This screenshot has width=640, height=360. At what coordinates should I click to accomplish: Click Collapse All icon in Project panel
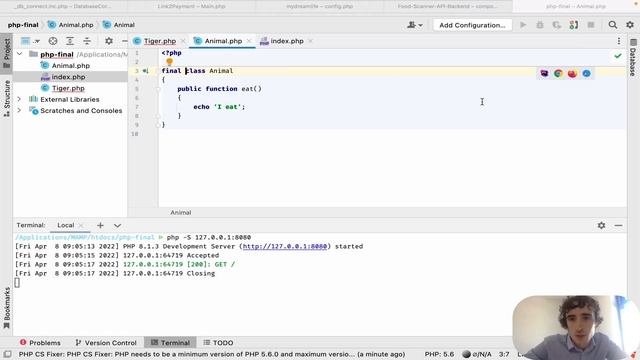87,41
